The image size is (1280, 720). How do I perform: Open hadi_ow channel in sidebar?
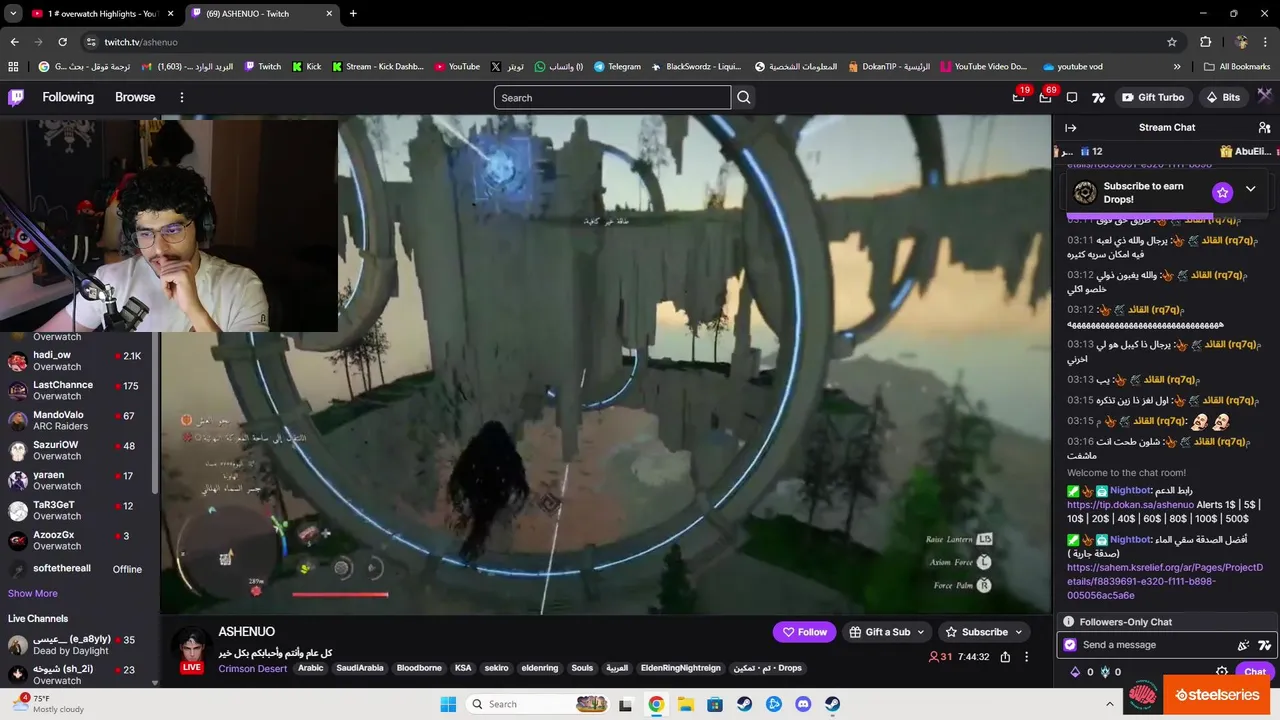(77, 361)
